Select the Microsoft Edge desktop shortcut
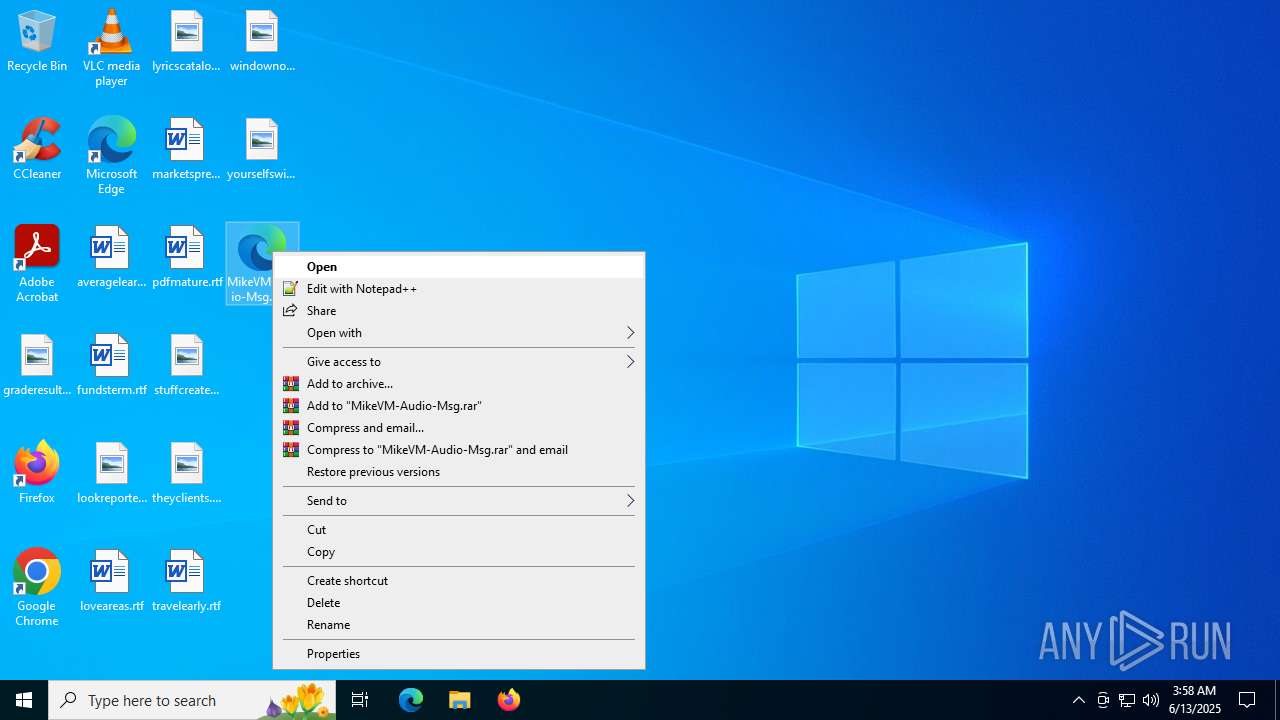This screenshot has height=720, width=1280. [x=111, y=156]
